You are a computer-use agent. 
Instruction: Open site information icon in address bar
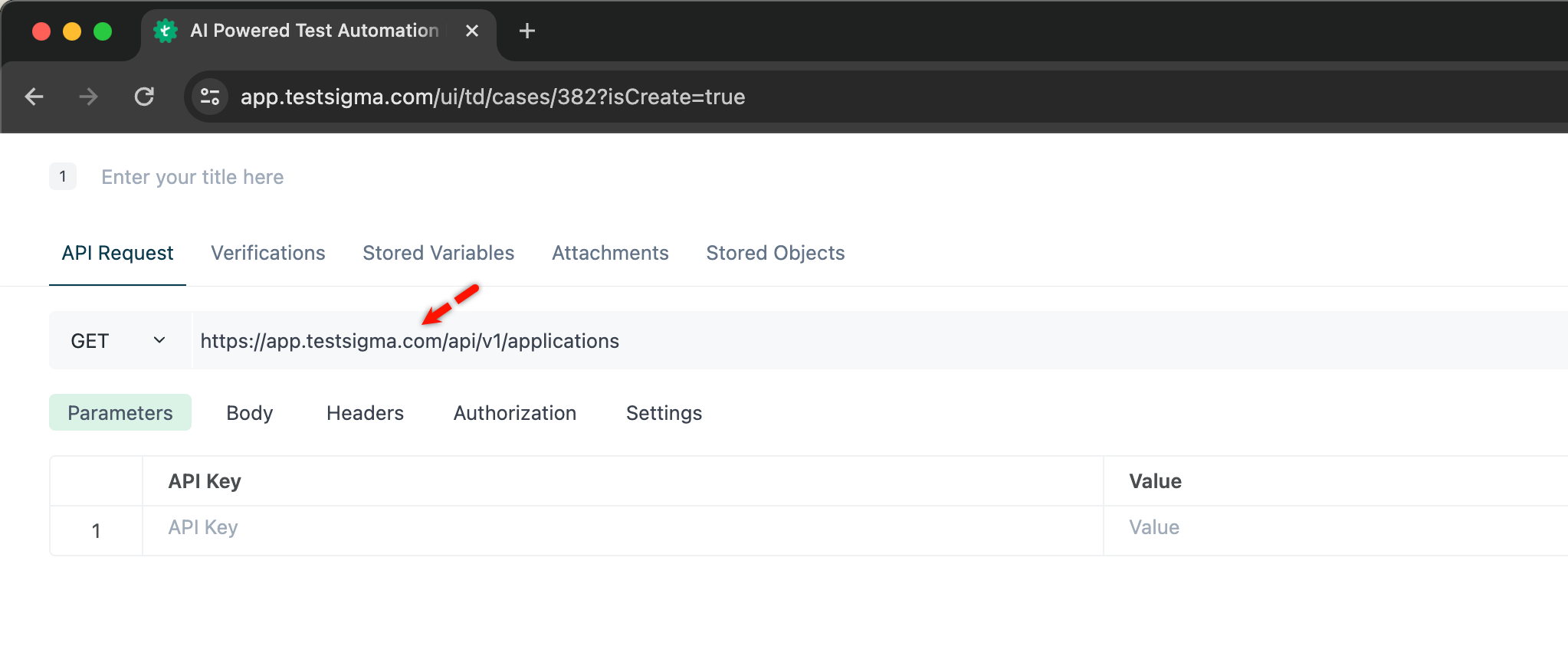[210, 97]
